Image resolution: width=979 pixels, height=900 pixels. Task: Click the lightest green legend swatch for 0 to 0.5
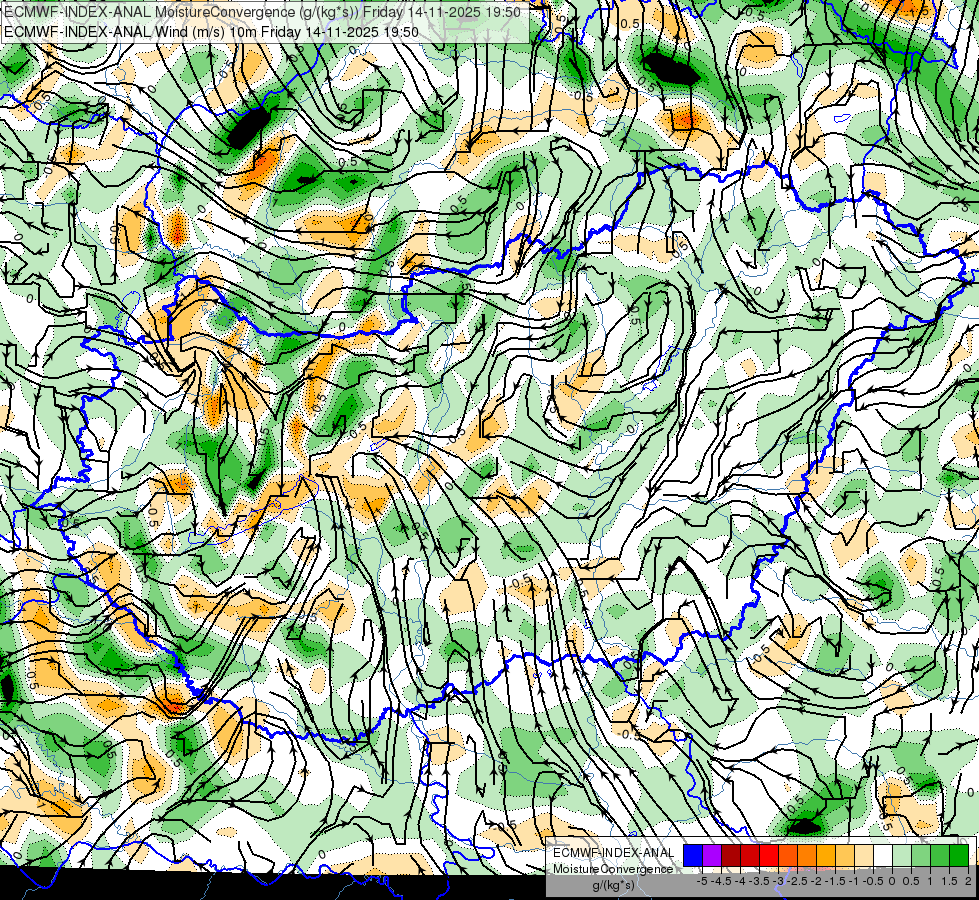[902, 856]
